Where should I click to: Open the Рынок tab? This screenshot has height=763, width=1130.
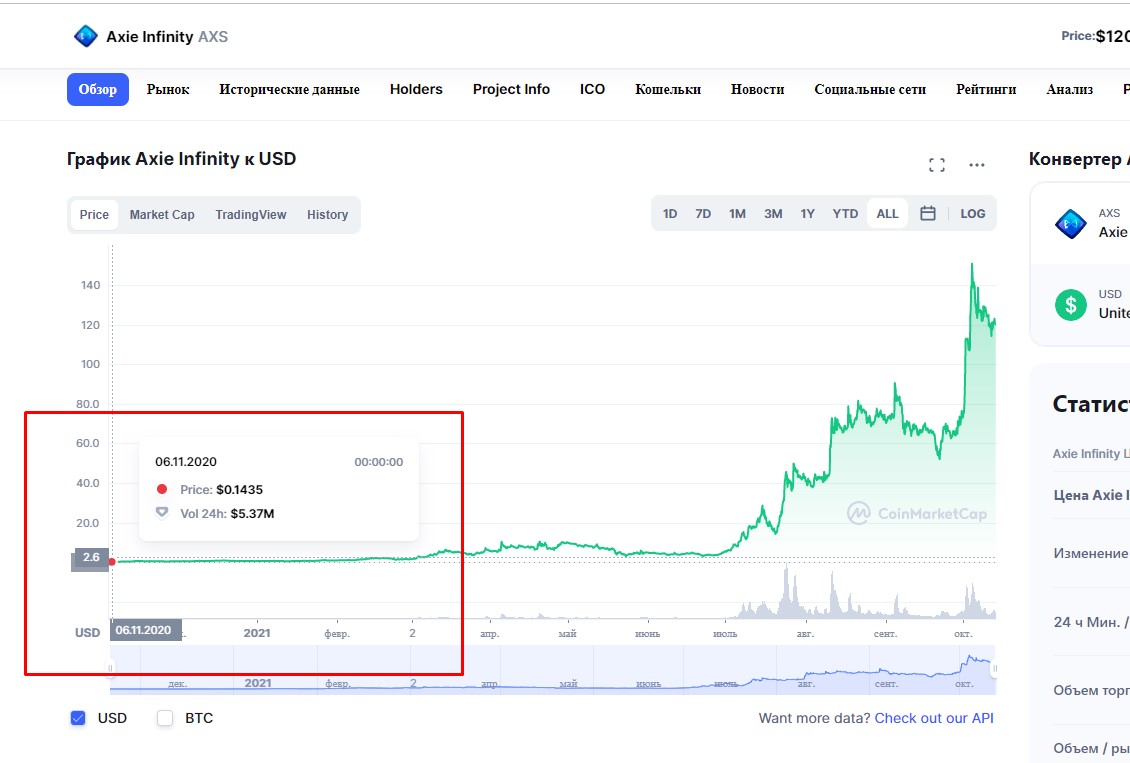tap(168, 89)
